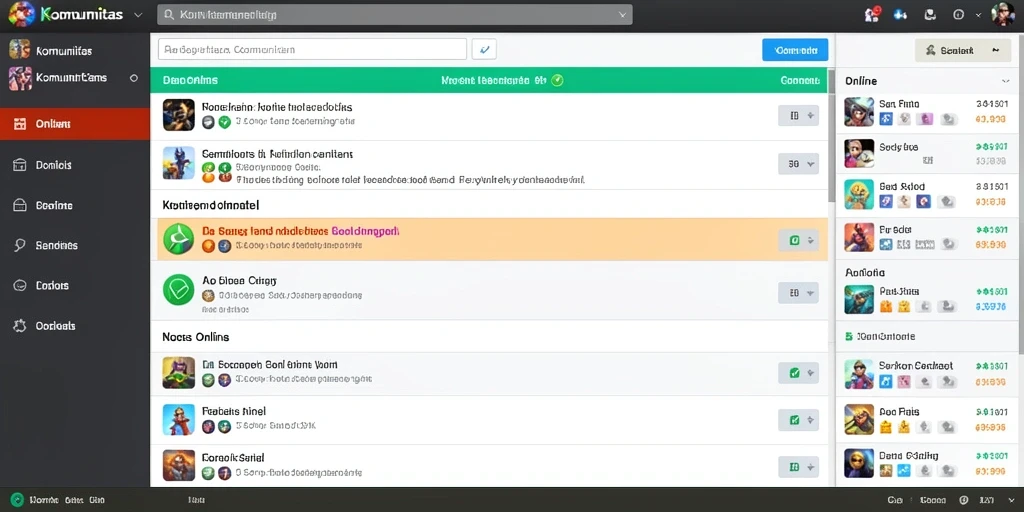This screenshot has width=1024, height=512.
Task: Expand the dropdown button on 'Ao Sioas Crirgy' row
Action: tap(798, 293)
